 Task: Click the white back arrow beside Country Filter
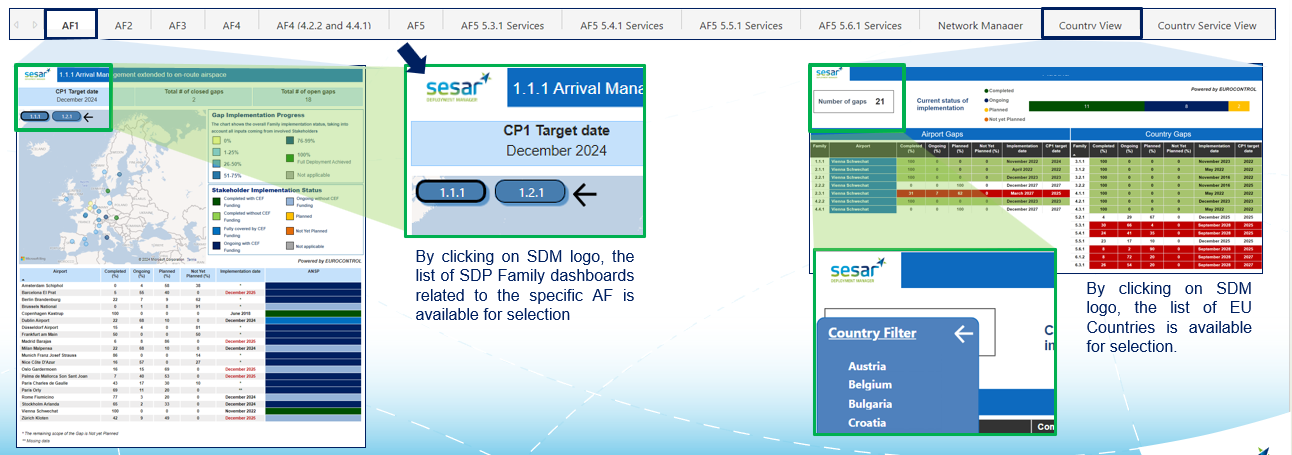[963, 334]
